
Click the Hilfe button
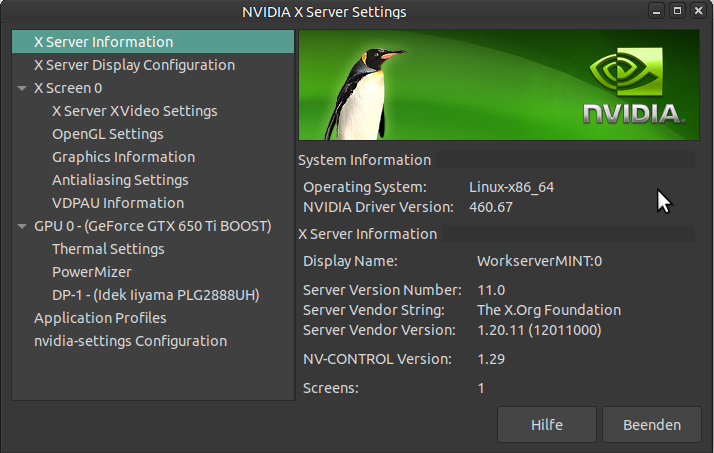(546, 424)
